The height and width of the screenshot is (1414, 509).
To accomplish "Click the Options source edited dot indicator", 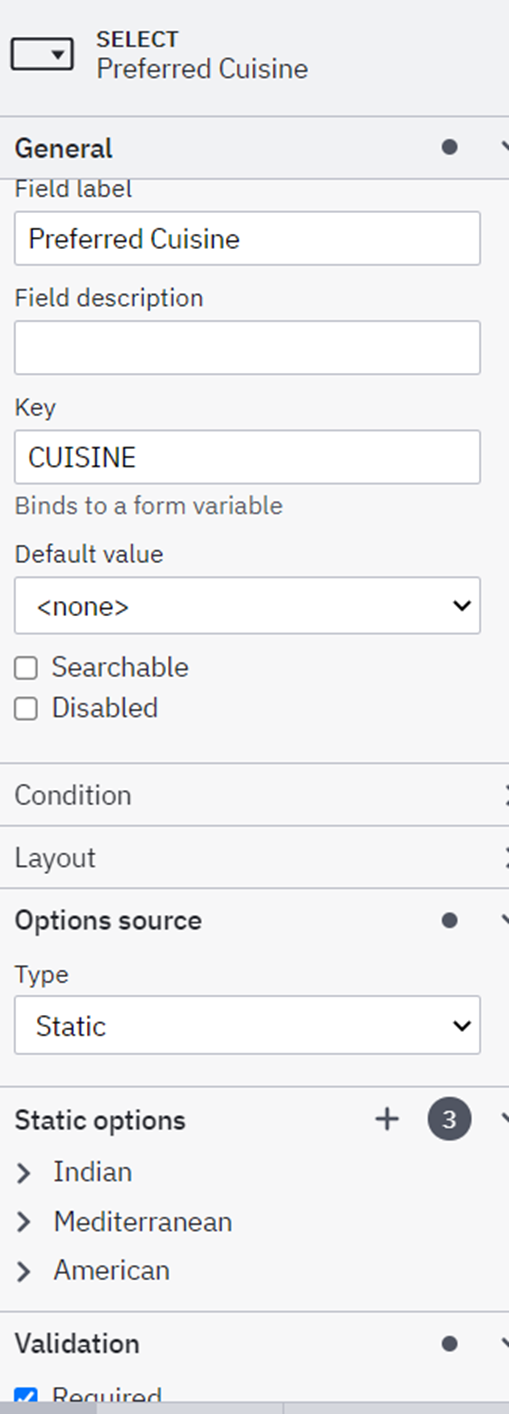I will coord(449,920).
